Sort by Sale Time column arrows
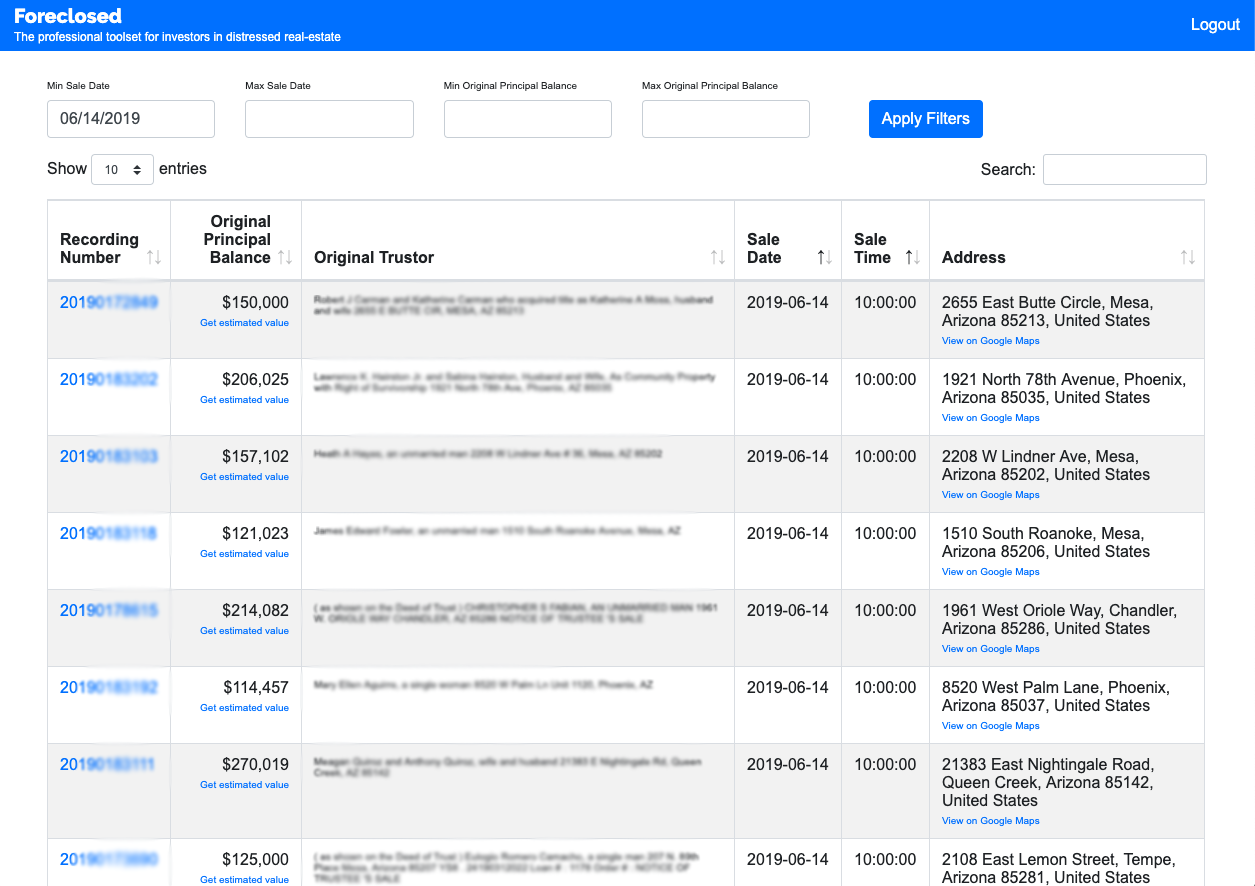1255x886 pixels. click(912, 257)
